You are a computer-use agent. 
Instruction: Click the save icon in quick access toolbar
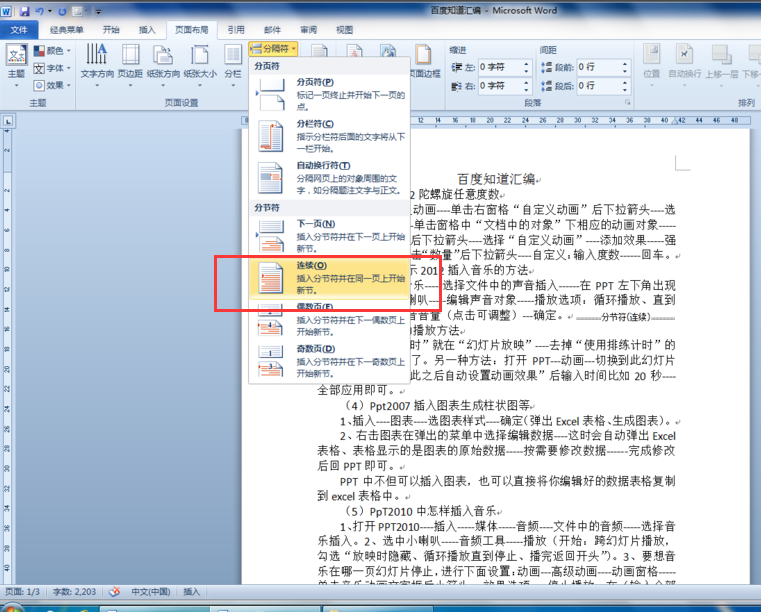pos(24,11)
